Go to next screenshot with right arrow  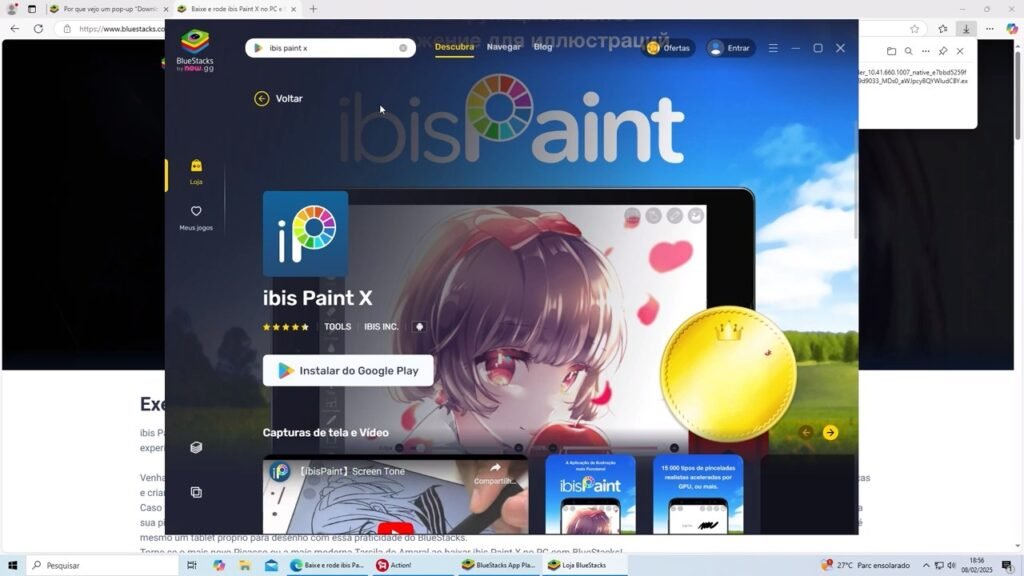pyautogui.click(x=830, y=432)
